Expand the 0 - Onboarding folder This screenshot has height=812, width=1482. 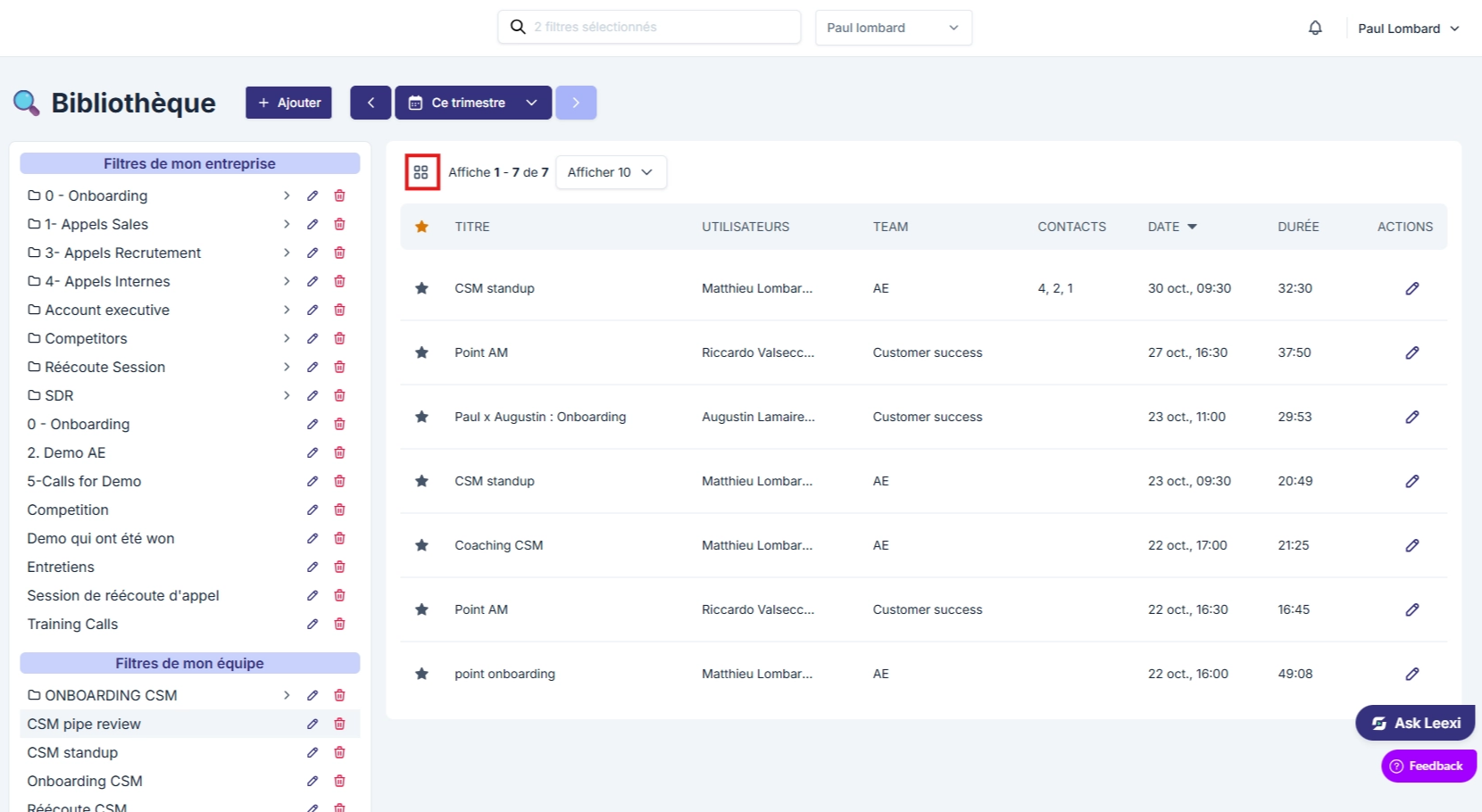[287, 195]
